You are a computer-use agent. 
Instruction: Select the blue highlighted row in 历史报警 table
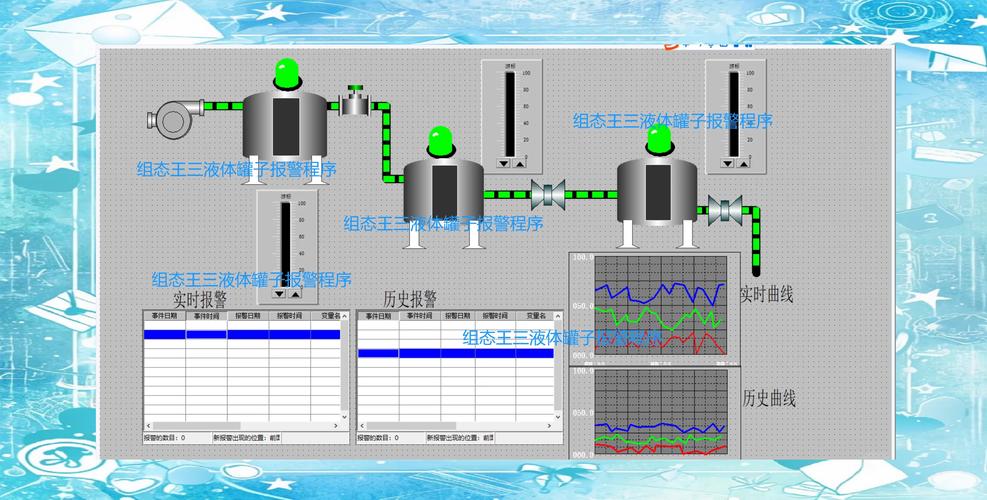tap(456, 353)
